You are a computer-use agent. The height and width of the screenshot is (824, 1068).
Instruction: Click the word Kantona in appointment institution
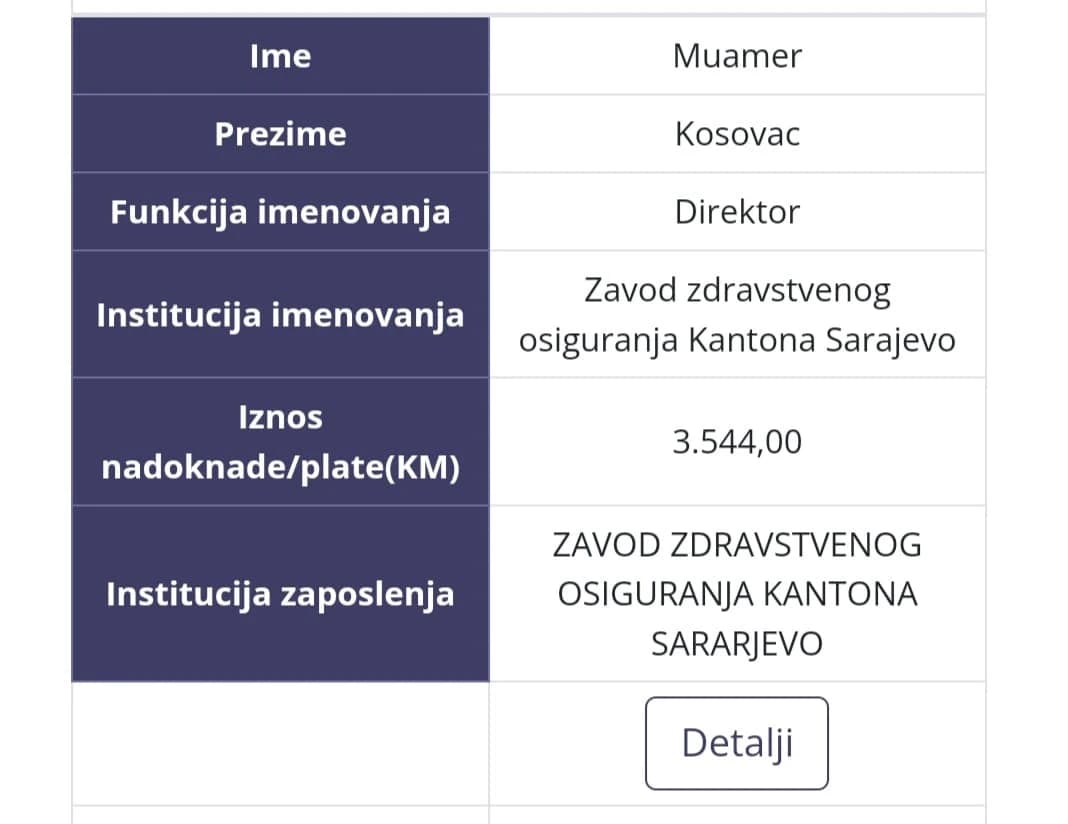tap(751, 339)
